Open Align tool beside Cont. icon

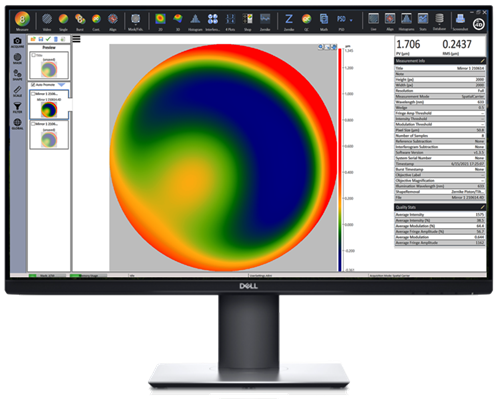[x=113, y=21]
